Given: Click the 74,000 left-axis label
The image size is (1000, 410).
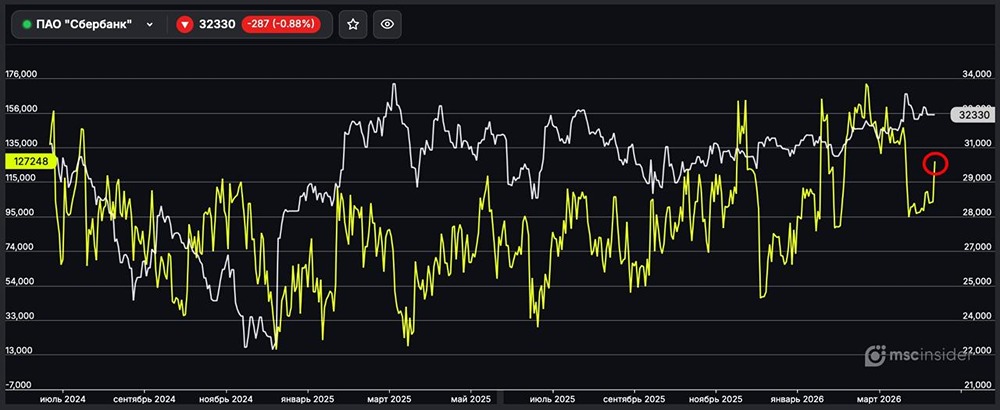Looking at the screenshot, I should tap(21, 247).
